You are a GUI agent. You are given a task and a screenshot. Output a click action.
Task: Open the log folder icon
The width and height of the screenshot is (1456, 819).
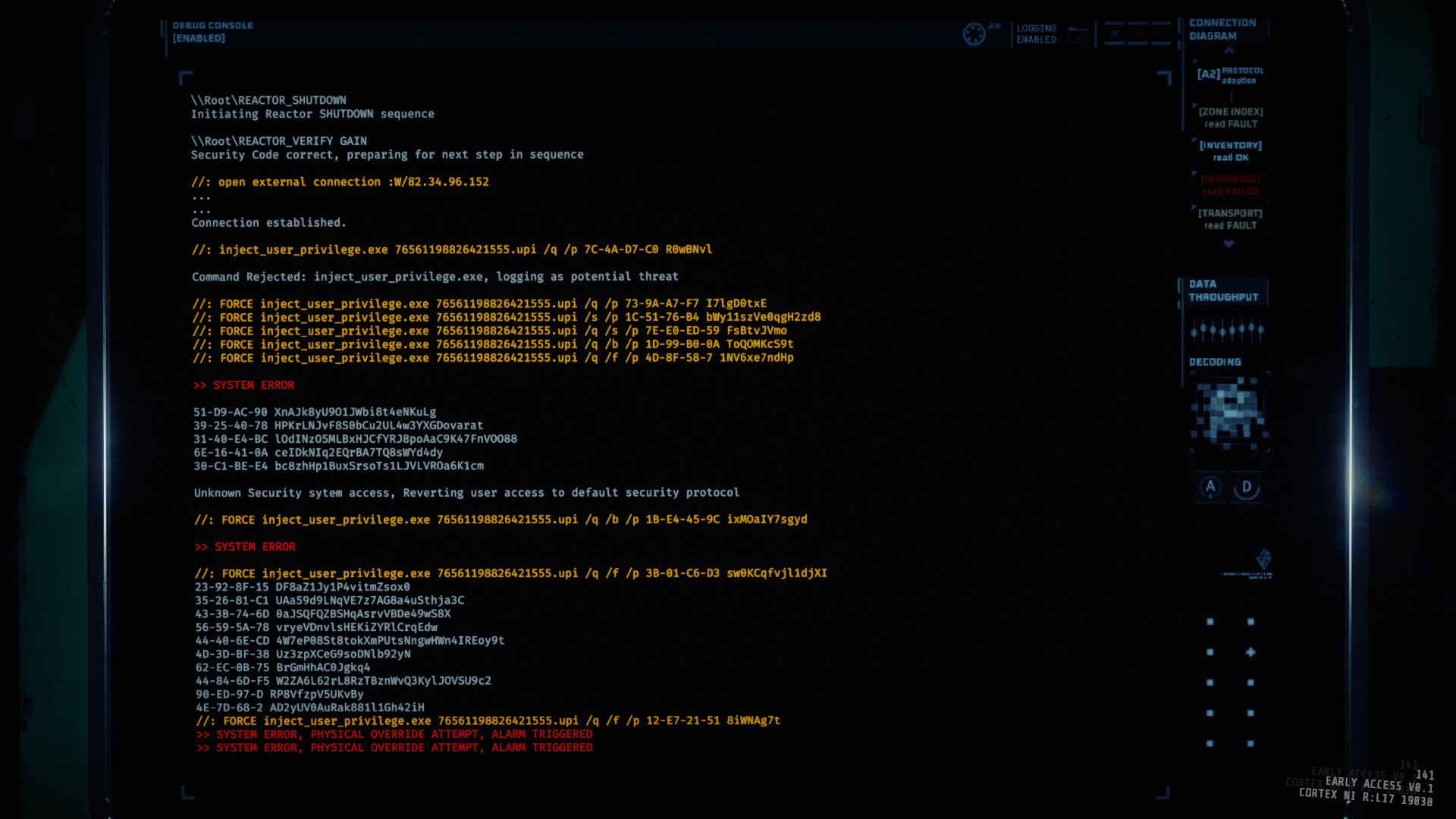point(1078,36)
